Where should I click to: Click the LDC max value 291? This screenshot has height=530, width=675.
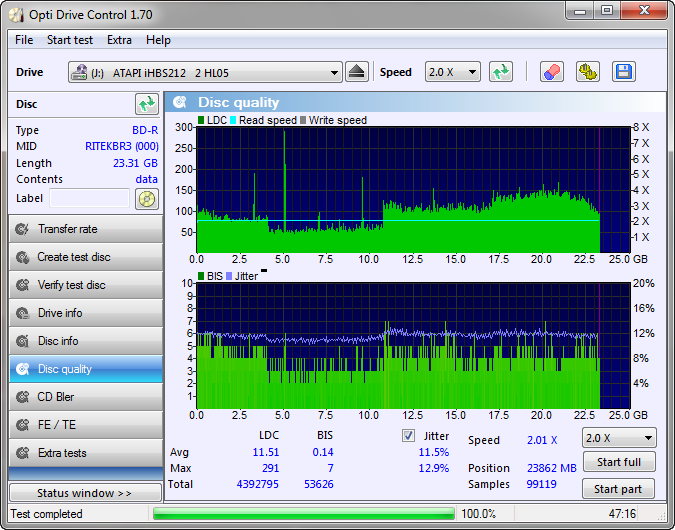click(x=270, y=468)
